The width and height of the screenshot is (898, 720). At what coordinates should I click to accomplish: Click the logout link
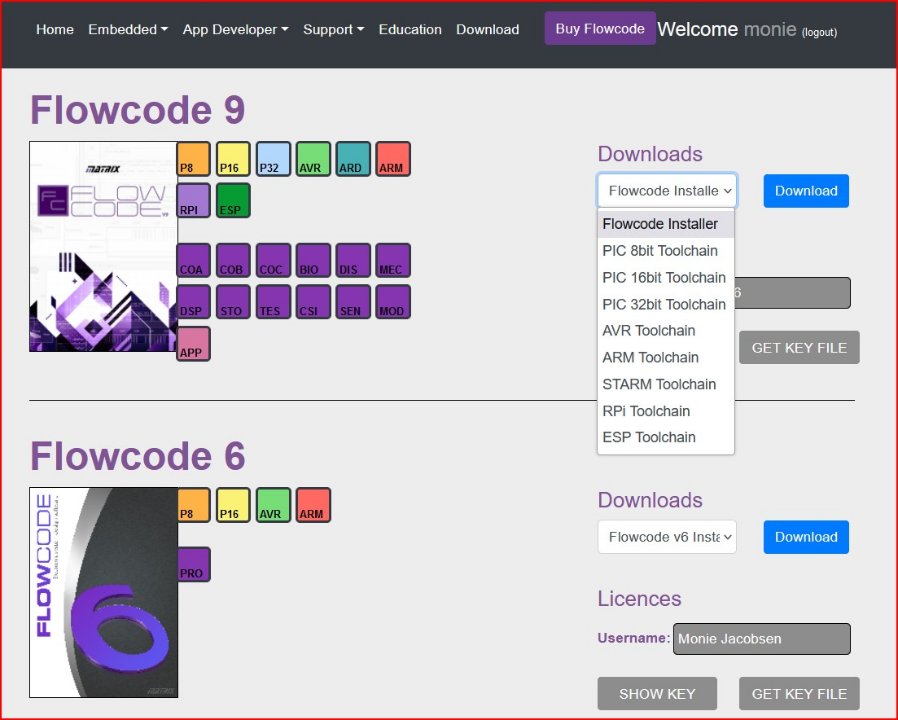pos(819,33)
